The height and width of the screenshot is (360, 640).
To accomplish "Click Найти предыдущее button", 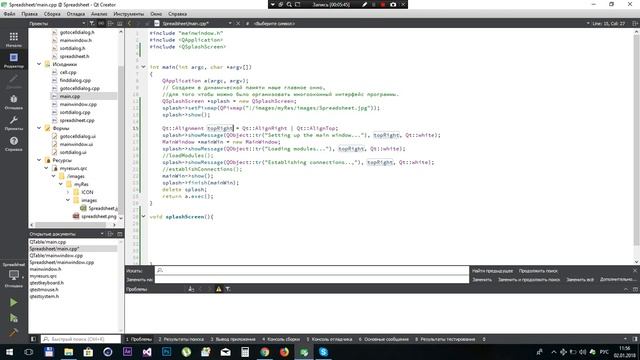I will point(492,271).
